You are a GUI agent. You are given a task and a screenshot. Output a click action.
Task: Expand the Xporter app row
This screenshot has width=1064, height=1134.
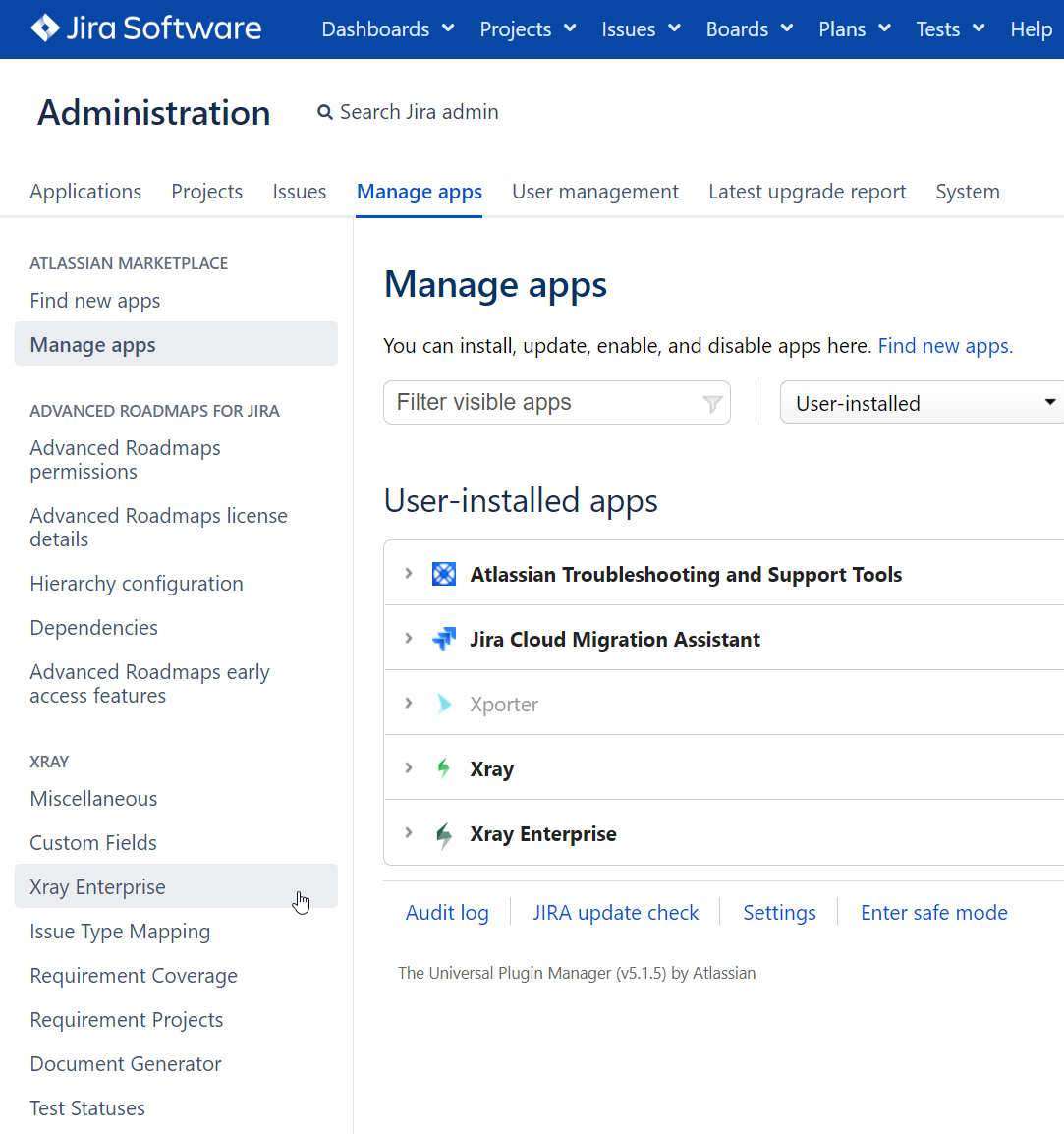[x=409, y=703]
